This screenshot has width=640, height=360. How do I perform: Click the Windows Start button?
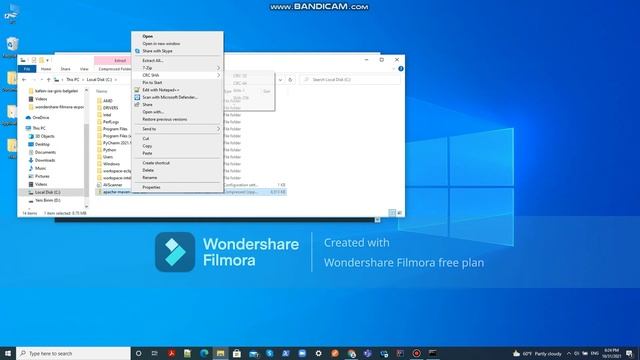pos(8,353)
